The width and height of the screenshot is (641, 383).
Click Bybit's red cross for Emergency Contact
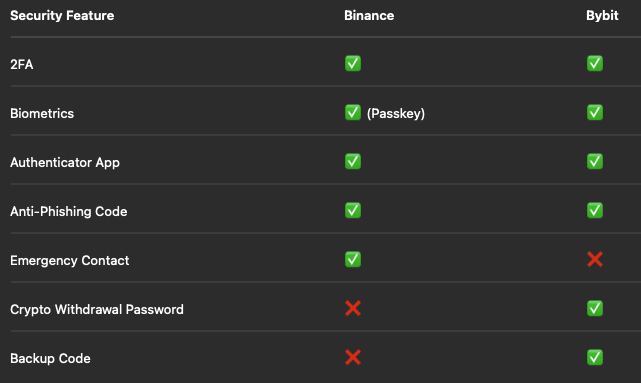595,260
